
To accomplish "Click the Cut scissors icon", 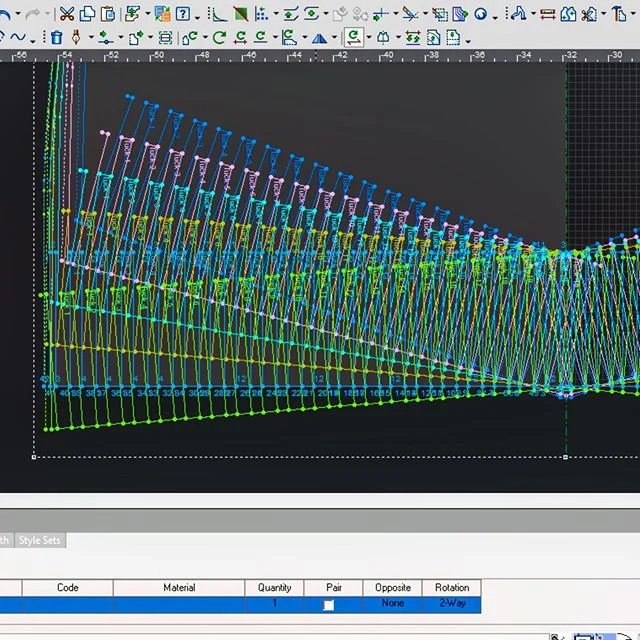I will coord(66,14).
